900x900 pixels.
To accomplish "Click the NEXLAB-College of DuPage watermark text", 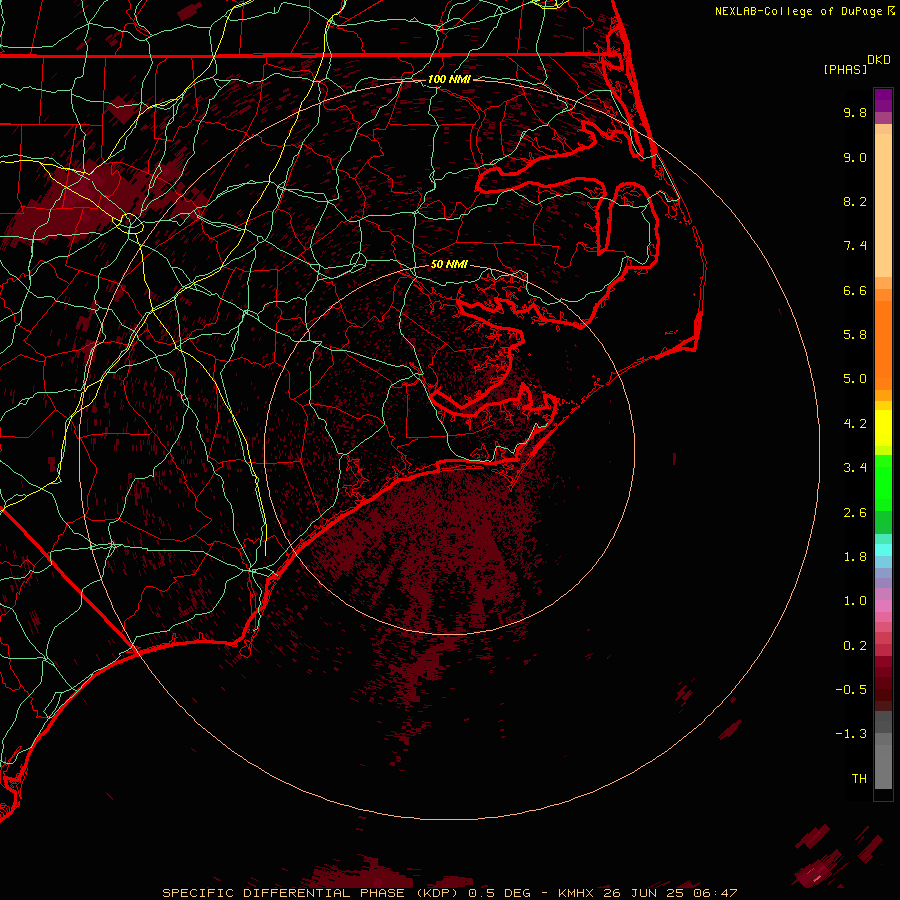I will pos(805,11).
